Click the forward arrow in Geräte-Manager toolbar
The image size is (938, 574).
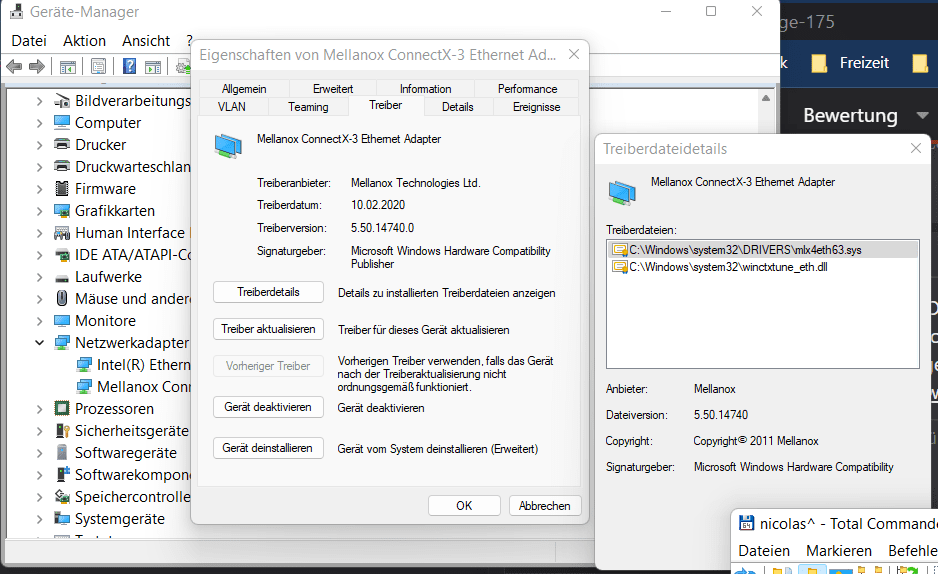37,66
